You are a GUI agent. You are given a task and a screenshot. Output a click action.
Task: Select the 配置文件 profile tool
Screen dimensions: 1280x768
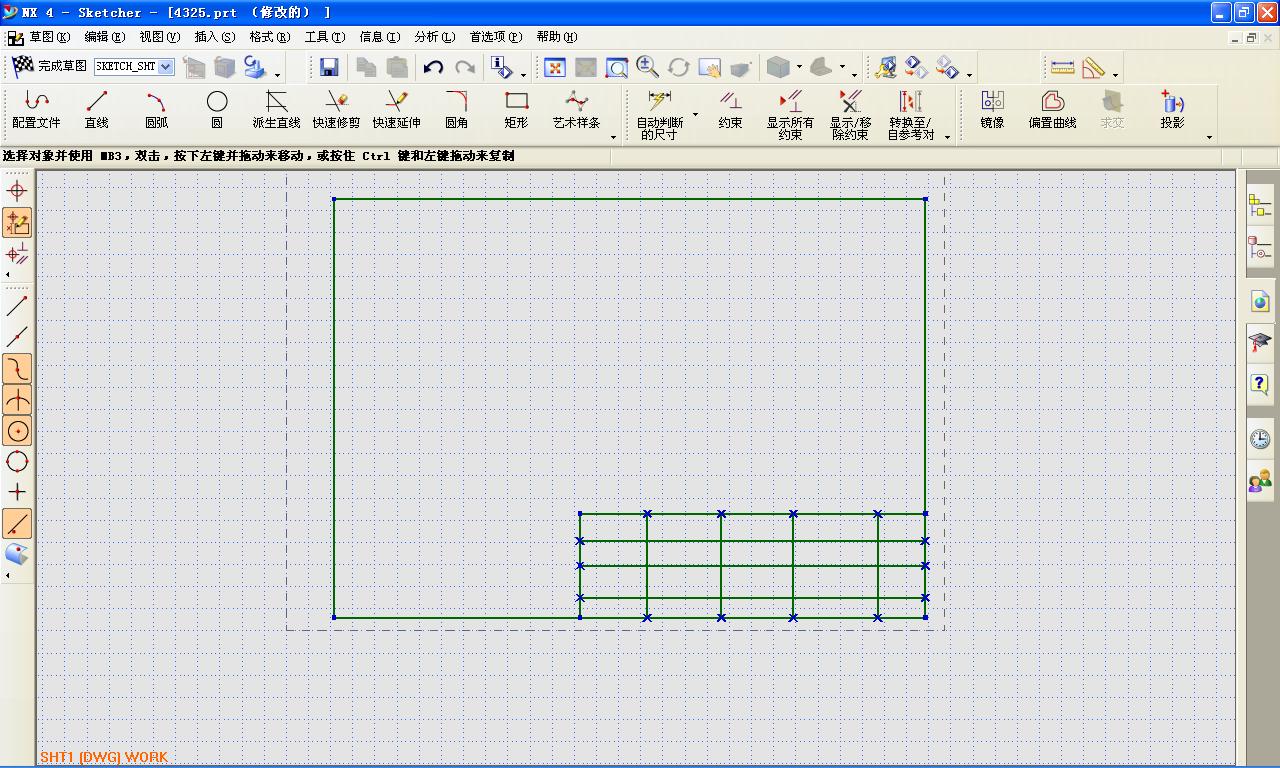pos(36,110)
